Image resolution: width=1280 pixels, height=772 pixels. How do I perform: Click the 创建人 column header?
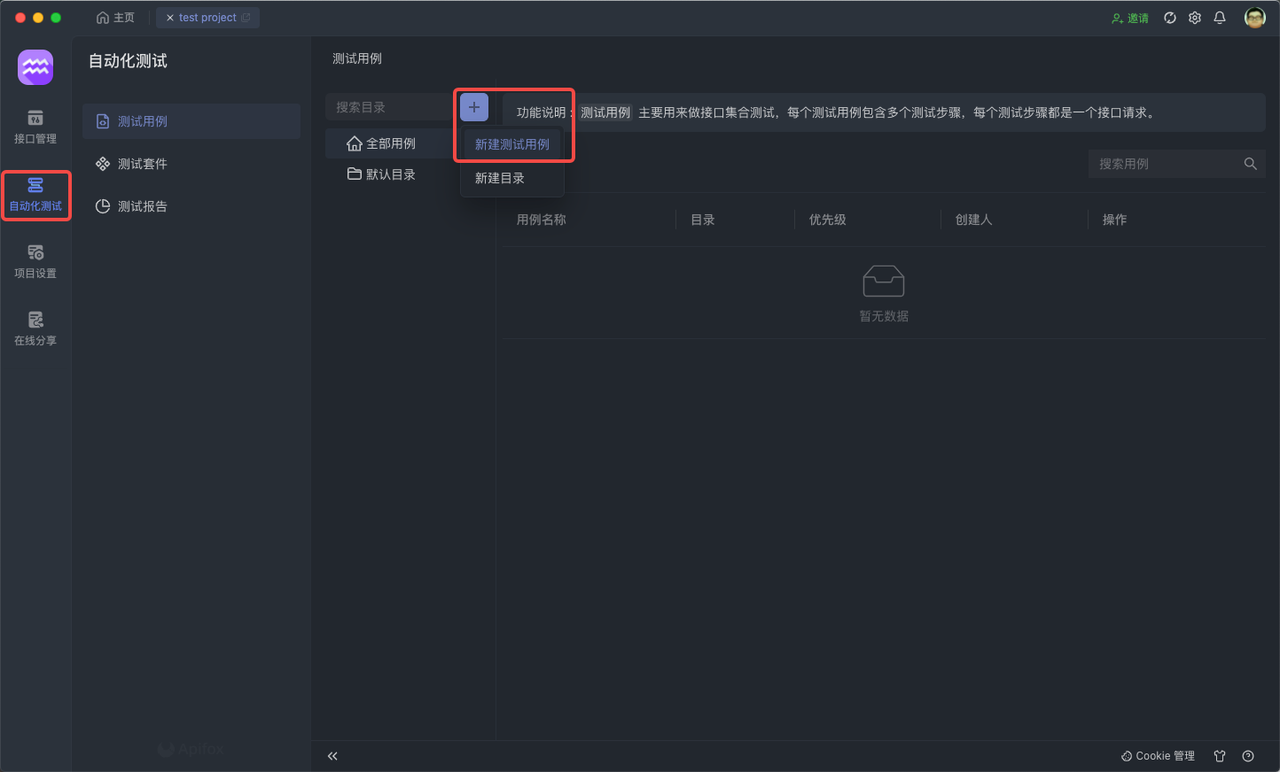(x=974, y=219)
